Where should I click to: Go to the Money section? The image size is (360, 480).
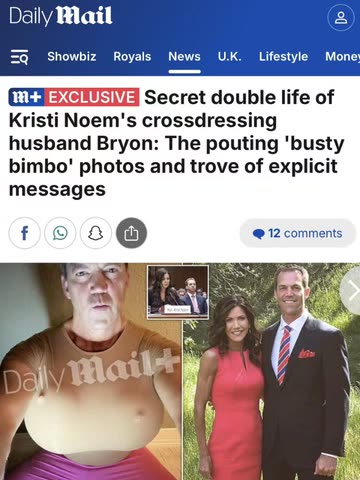click(x=343, y=56)
